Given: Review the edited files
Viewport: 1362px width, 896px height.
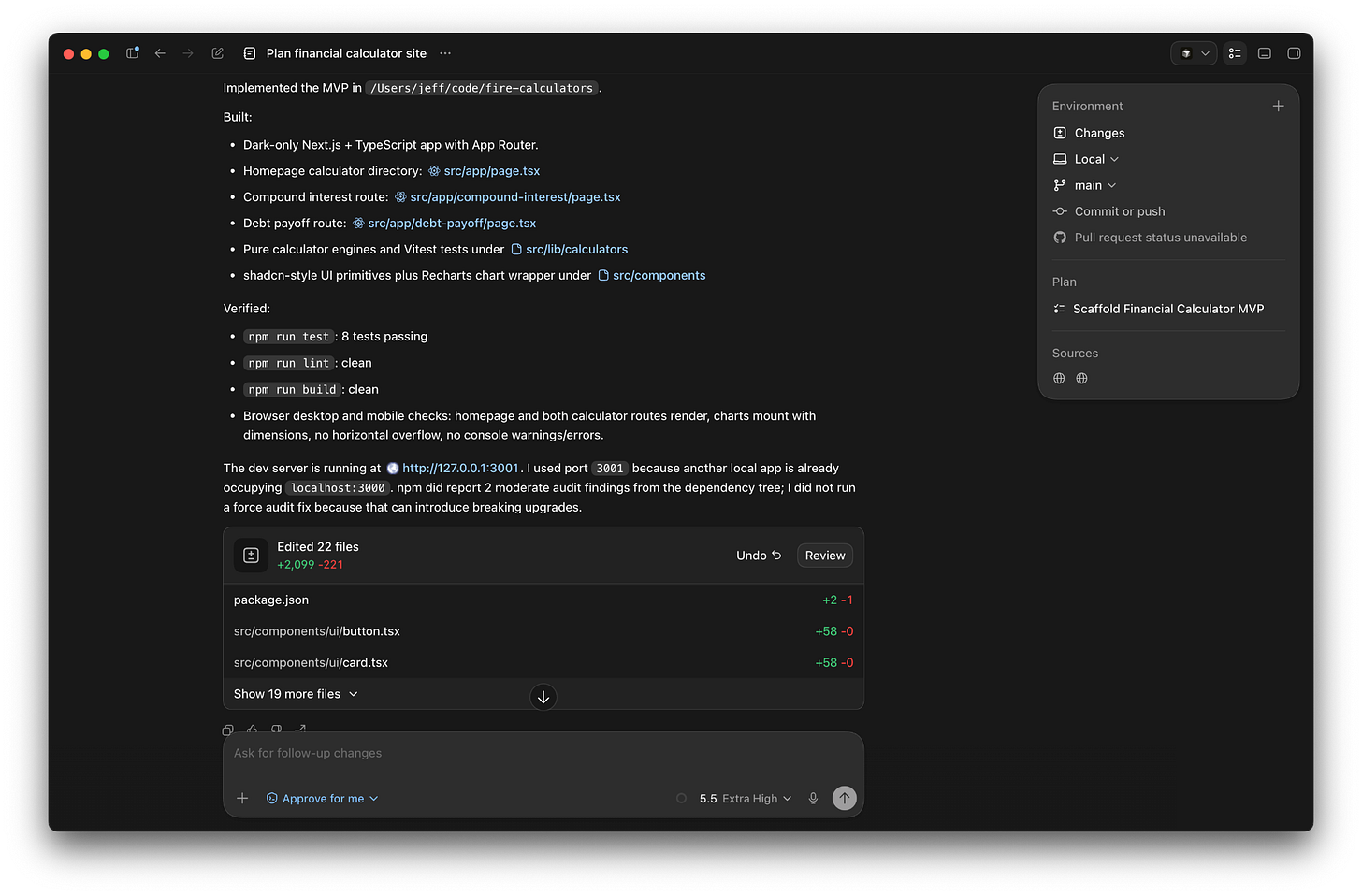Looking at the screenshot, I should tap(825, 556).
